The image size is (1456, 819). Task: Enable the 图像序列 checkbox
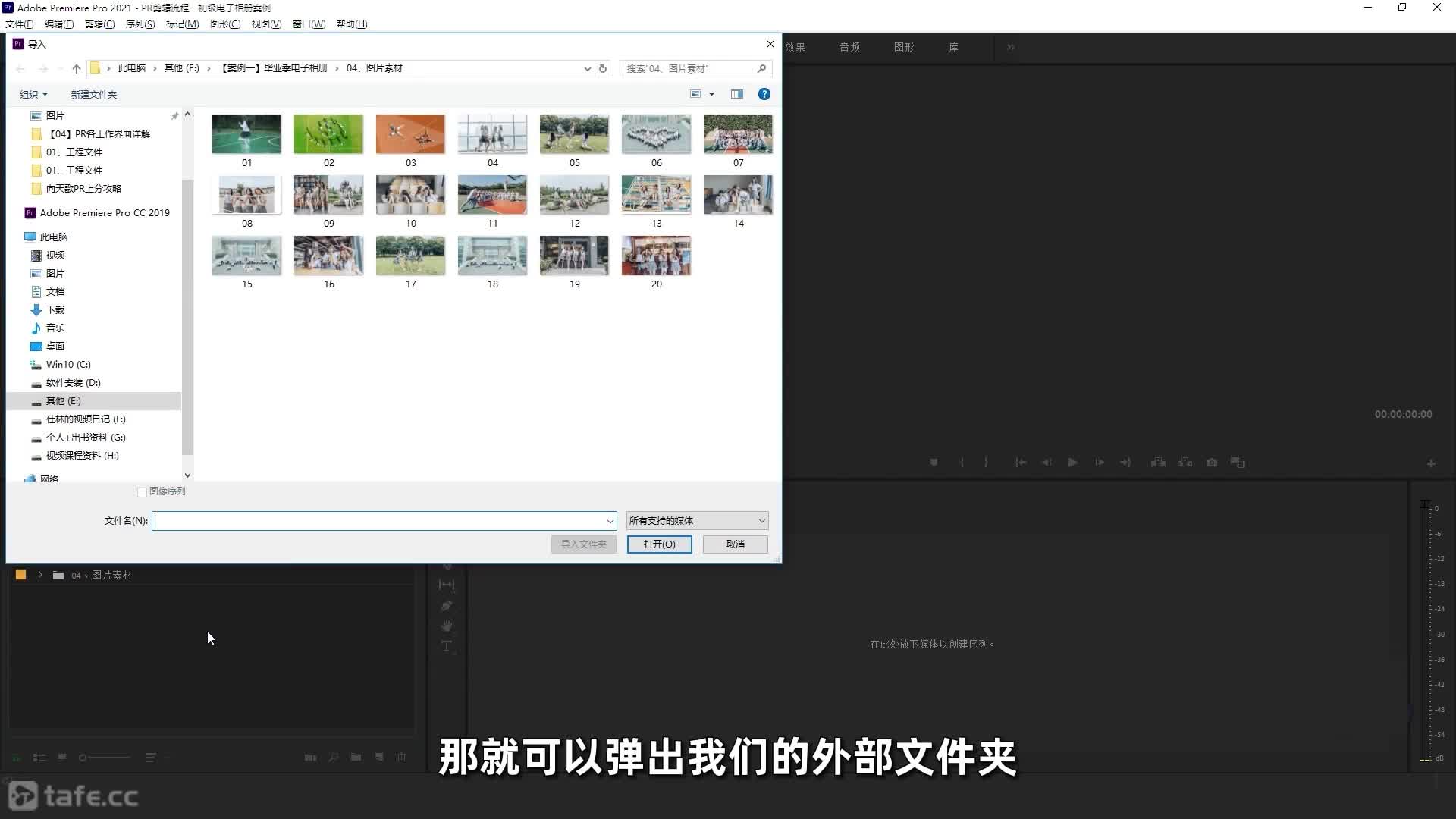coord(142,492)
